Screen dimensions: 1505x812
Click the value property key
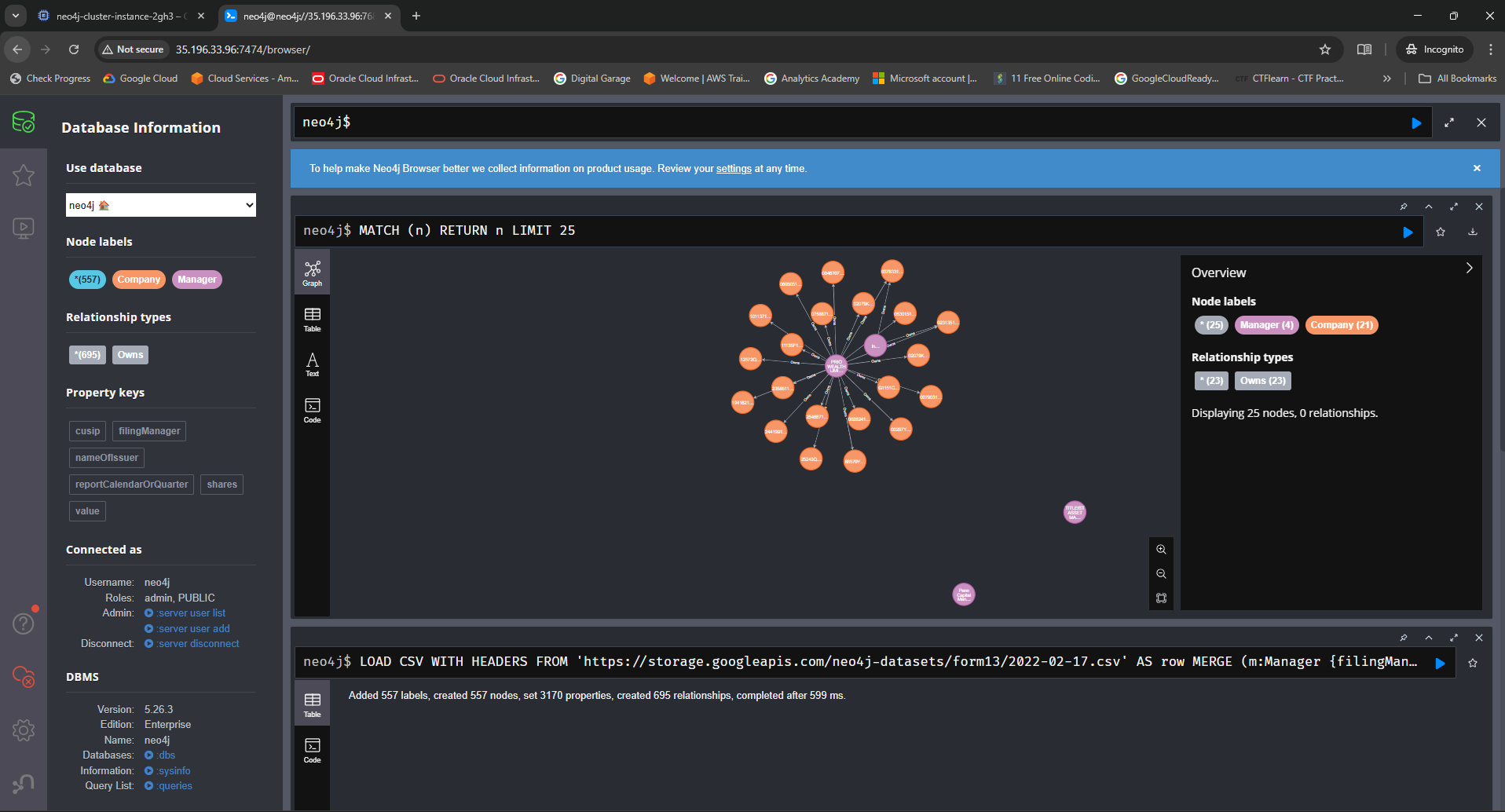[87, 511]
